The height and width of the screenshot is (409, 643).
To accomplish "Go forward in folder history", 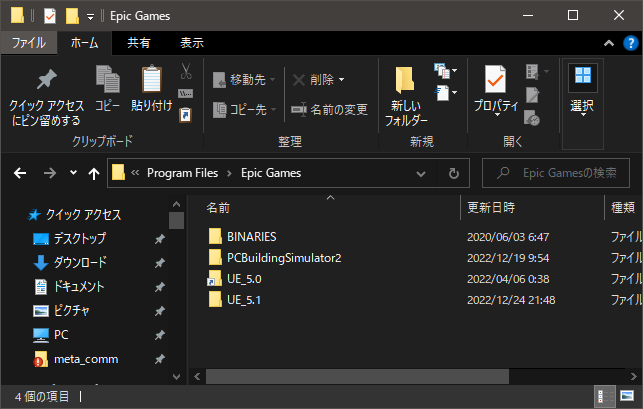I will click(x=50, y=173).
